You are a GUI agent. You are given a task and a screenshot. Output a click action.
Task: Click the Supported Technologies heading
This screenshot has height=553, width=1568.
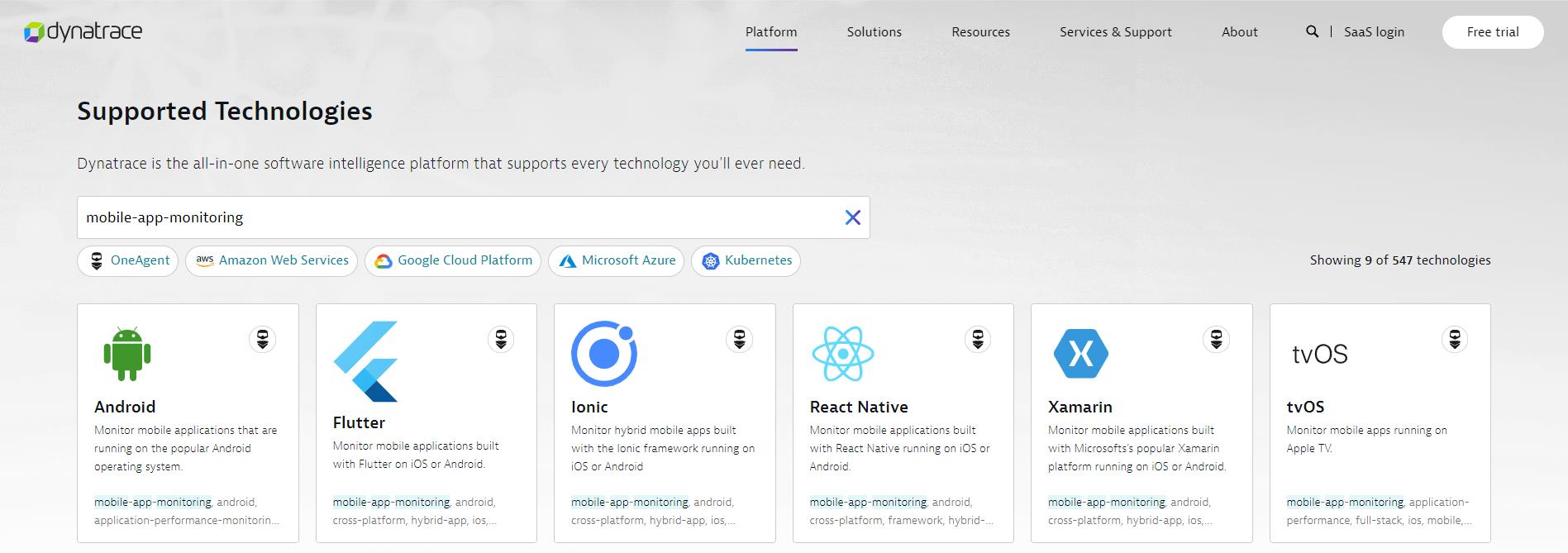pyautogui.click(x=225, y=111)
